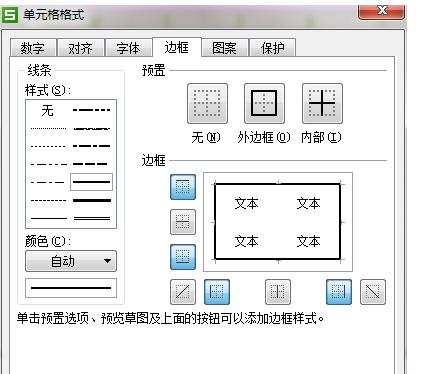Choose the thick solid line style

point(92,201)
